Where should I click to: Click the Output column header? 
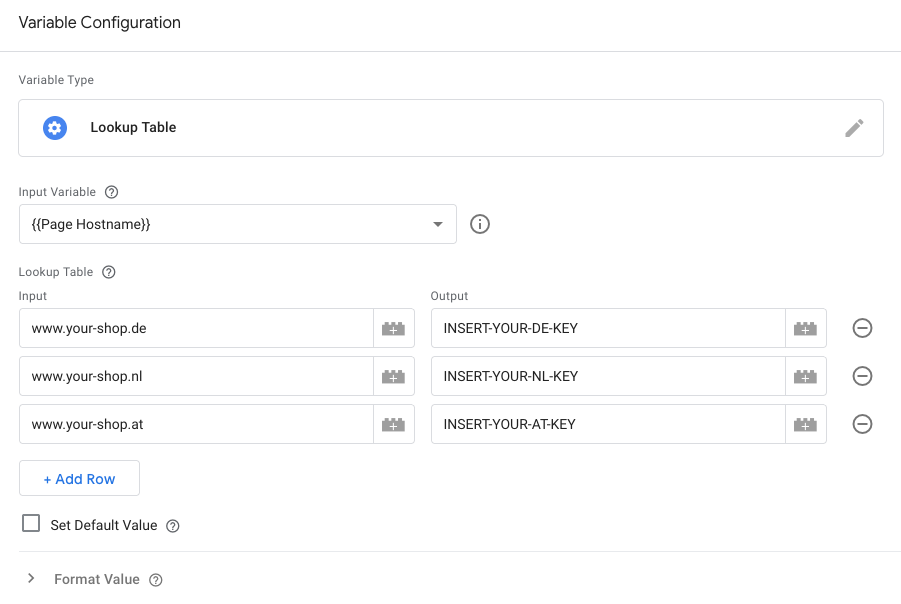(449, 296)
